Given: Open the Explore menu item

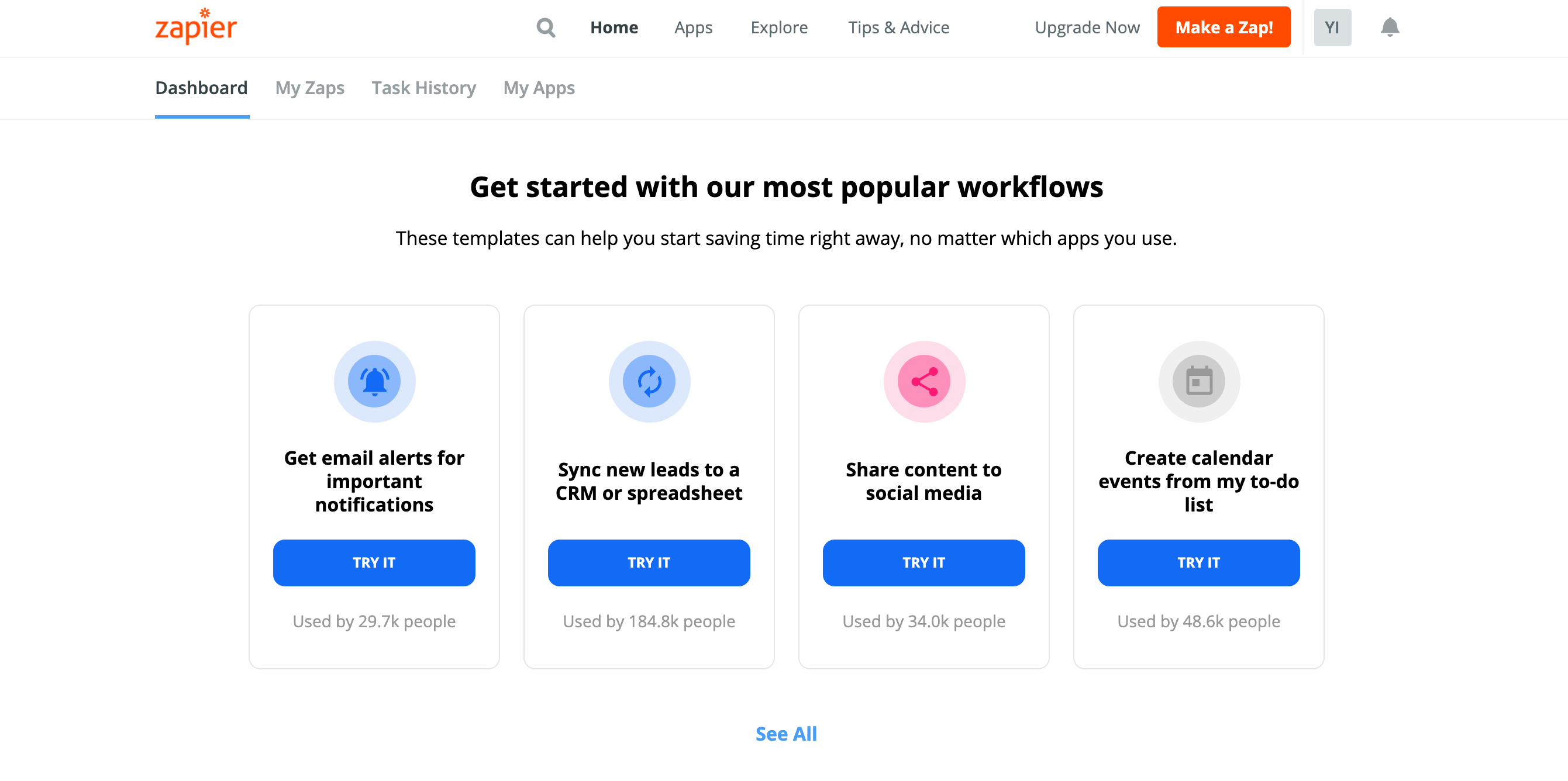Looking at the screenshot, I should coord(778,27).
